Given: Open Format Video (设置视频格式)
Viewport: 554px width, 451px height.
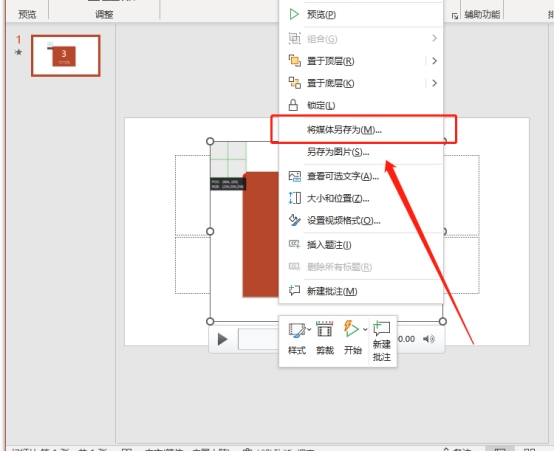Looking at the screenshot, I should [x=361, y=221].
